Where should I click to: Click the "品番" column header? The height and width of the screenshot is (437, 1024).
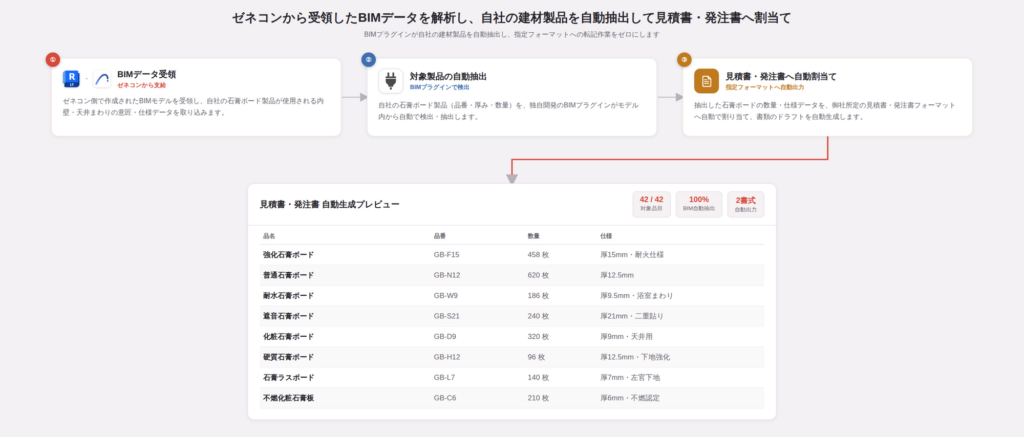pyautogui.click(x=440, y=236)
